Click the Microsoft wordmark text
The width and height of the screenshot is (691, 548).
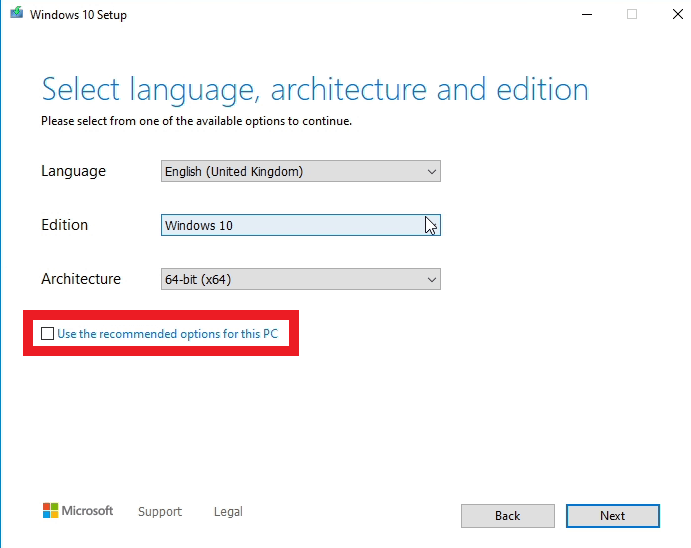pyautogui.click(x=87, y=511)
